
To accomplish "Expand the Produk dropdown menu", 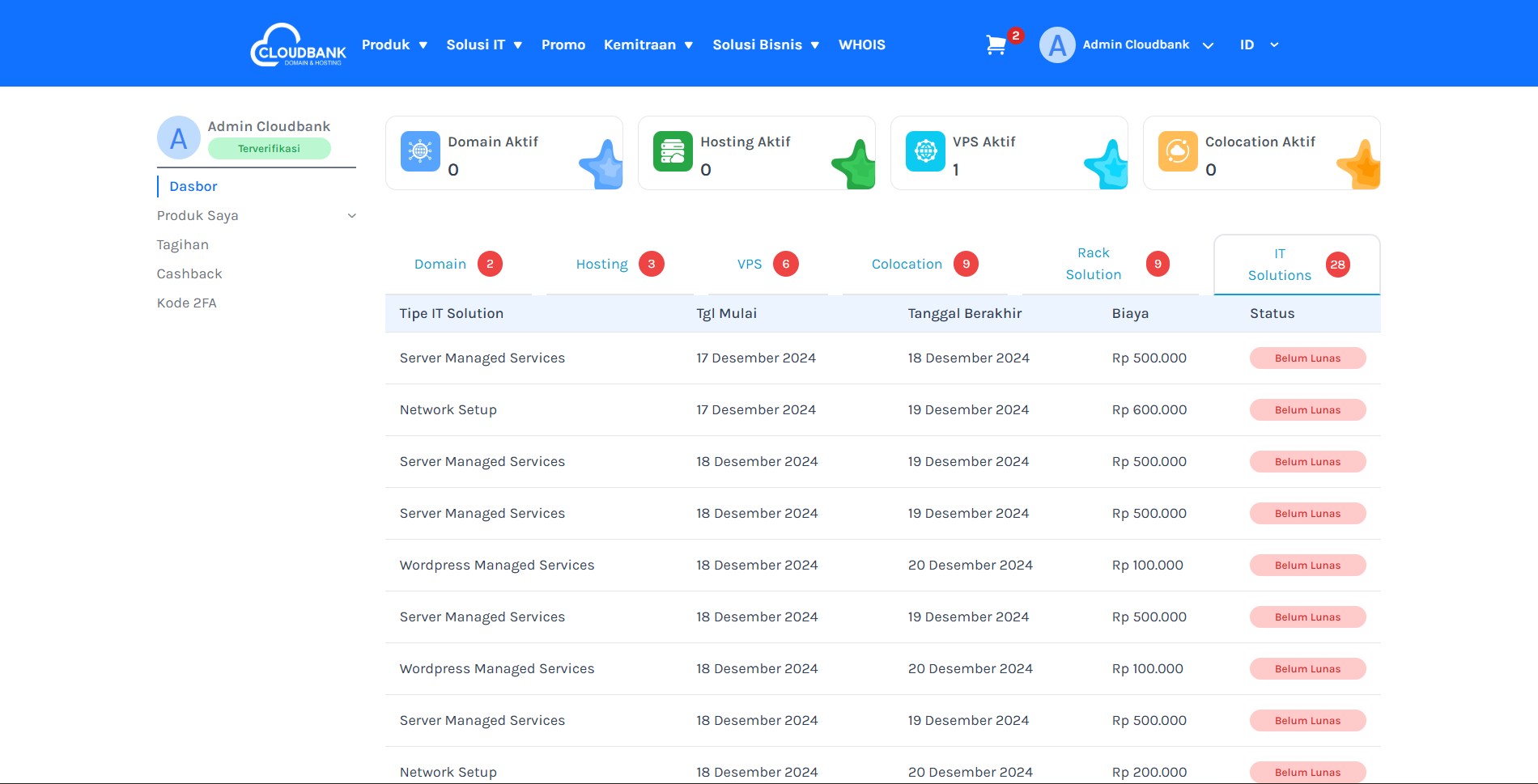I will coord(394,45).
